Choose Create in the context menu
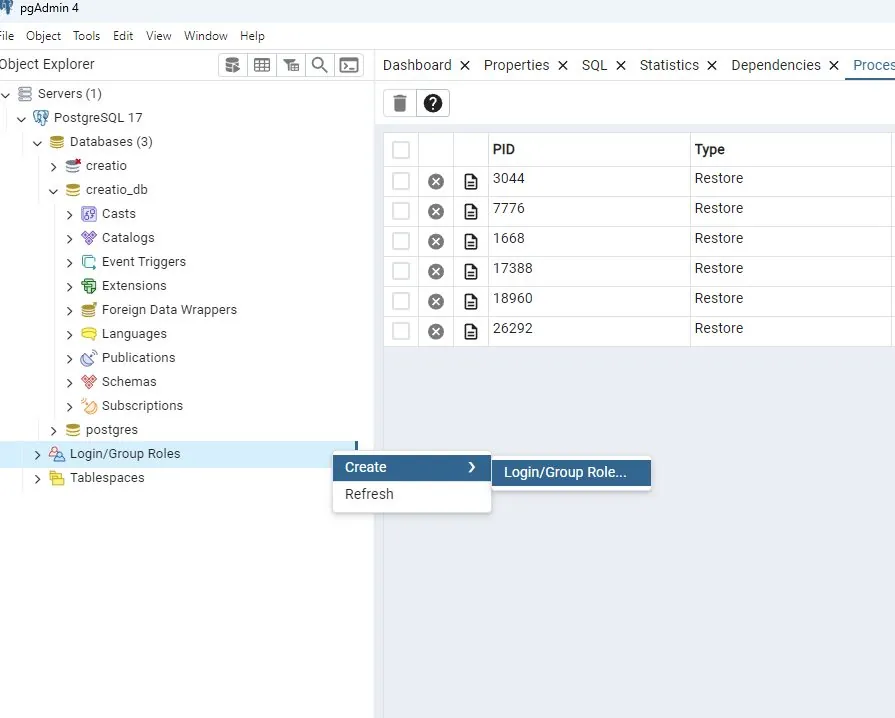 pos(412,467)
